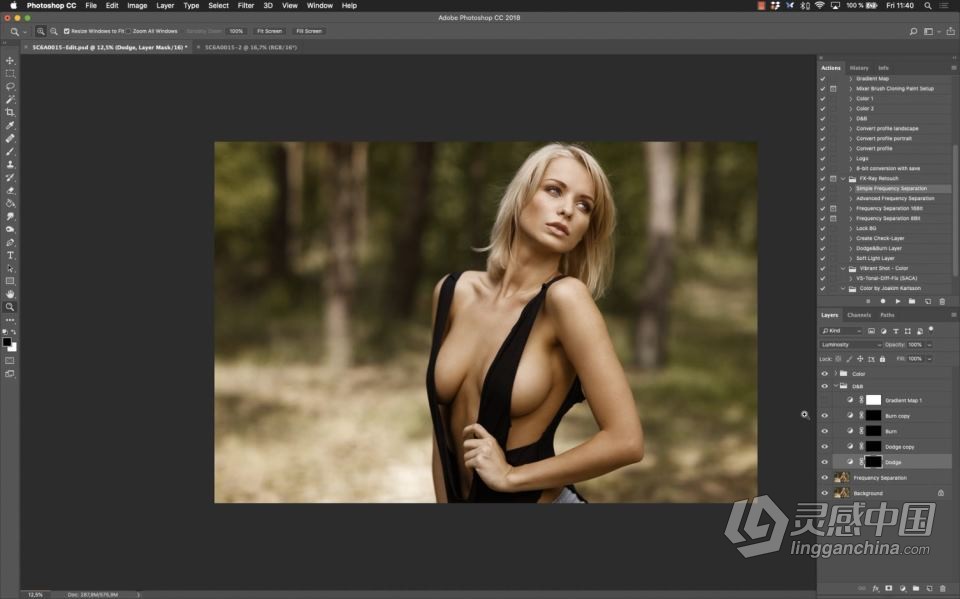This screenshot has height=599, width=960.
Task: Add layer mask from Layers panel bottom
Action: pyautogui.click(x=889, y=588)
